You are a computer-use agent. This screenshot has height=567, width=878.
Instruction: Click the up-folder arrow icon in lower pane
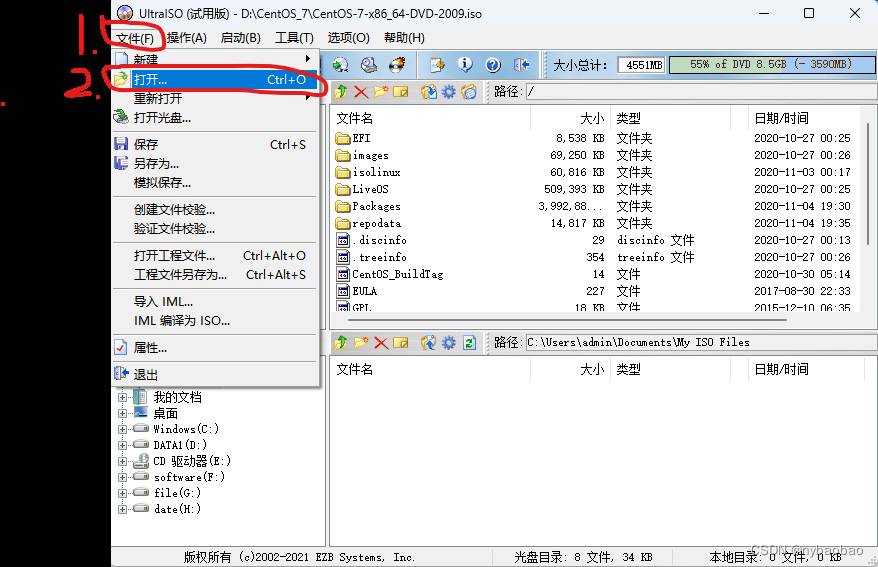point(341,343)
